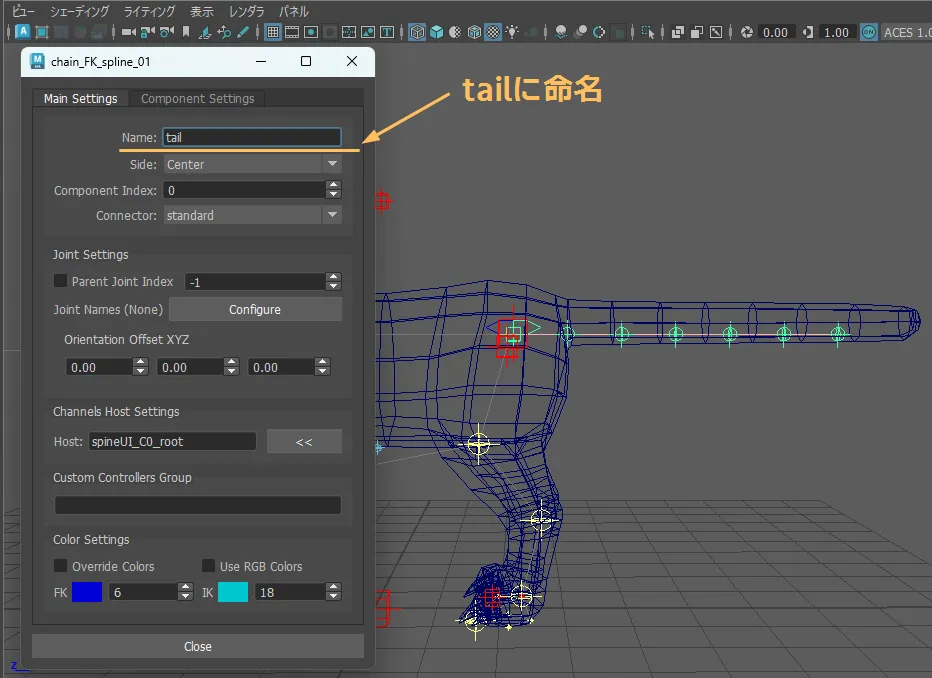Viewport: 932px width, 678px height.
Task: Enable the Use RGB Colors checkbox
Action: 208,566
